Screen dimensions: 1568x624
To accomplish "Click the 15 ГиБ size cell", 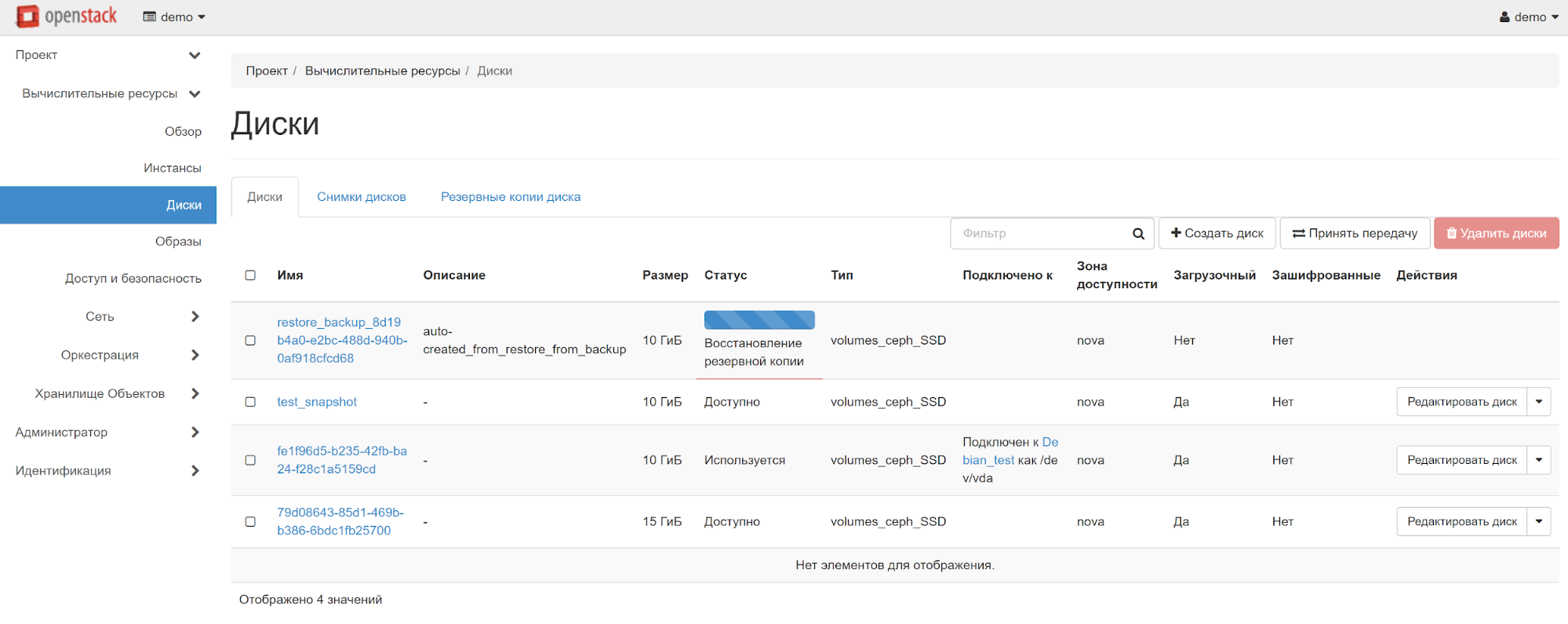I will pyautogui.click(x=662, y=521).
